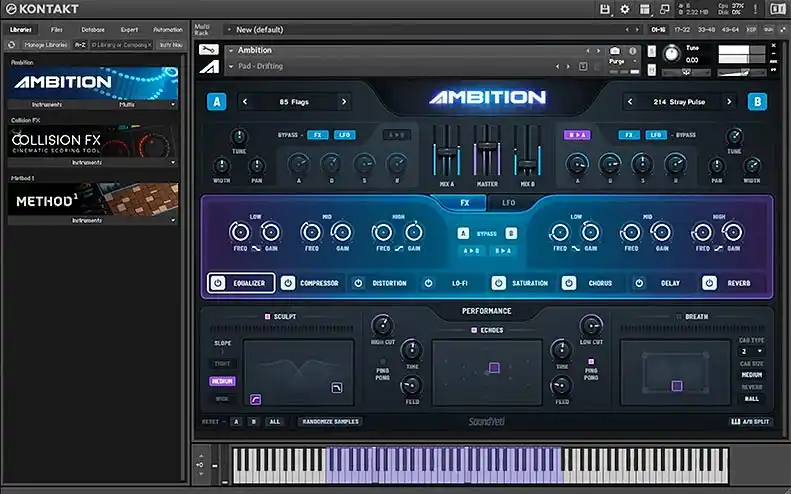Adjust the Mix B fader
791x494 pixels.
527,164
